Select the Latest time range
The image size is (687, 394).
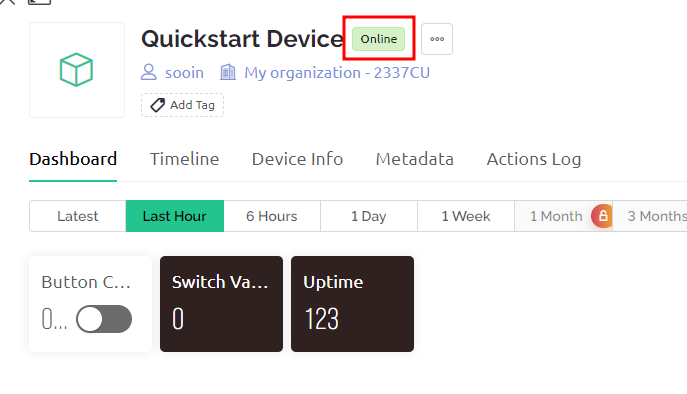click(78, 216)
